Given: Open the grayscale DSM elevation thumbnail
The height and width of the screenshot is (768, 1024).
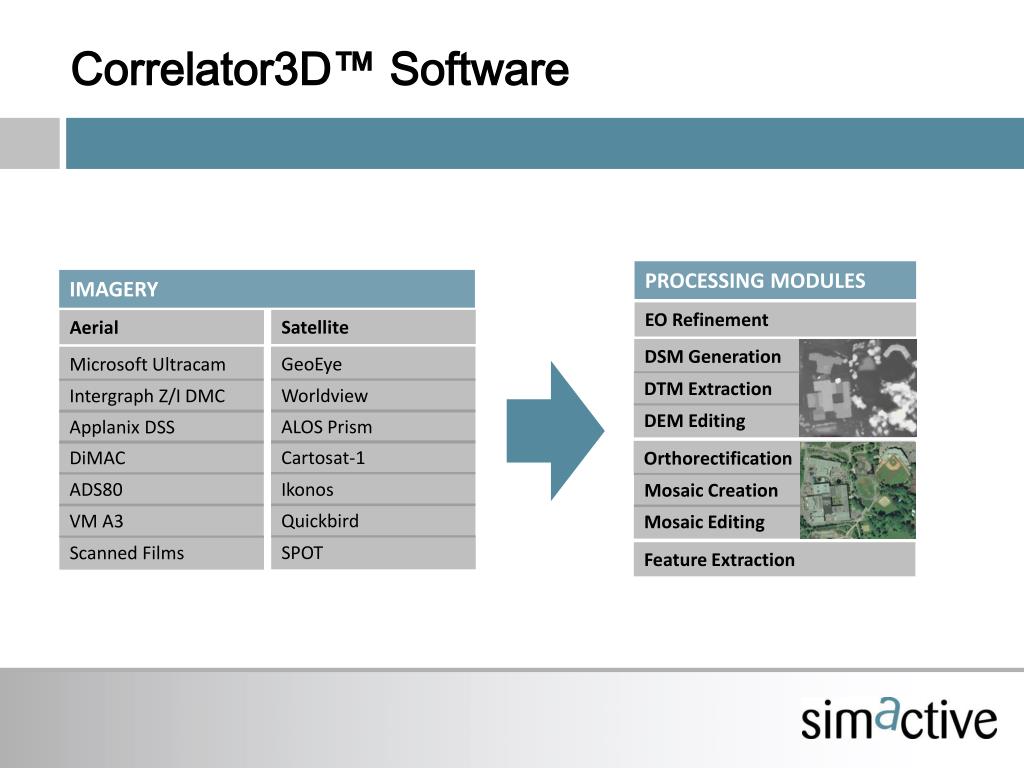Looking at the screenshot, I should 857,388.
